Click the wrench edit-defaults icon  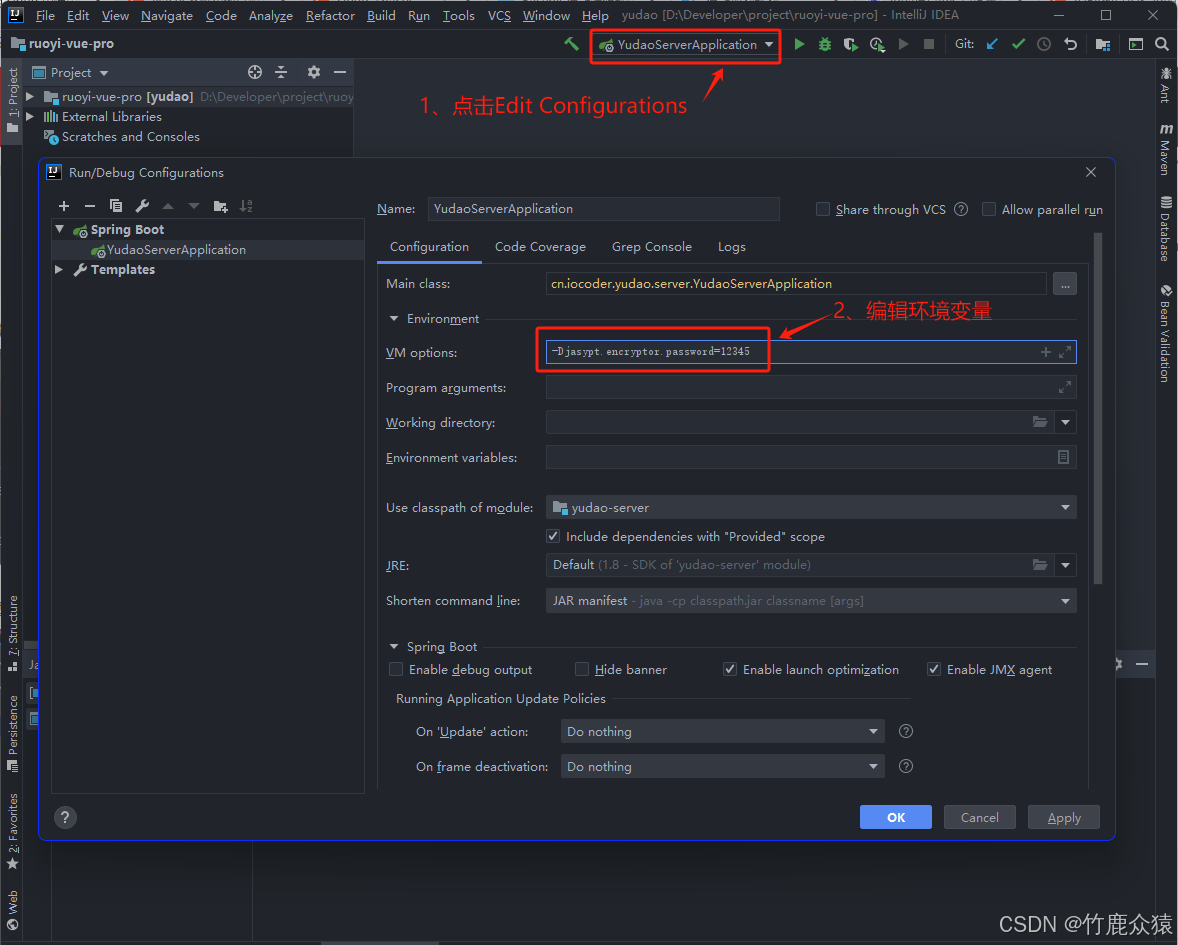142,206
